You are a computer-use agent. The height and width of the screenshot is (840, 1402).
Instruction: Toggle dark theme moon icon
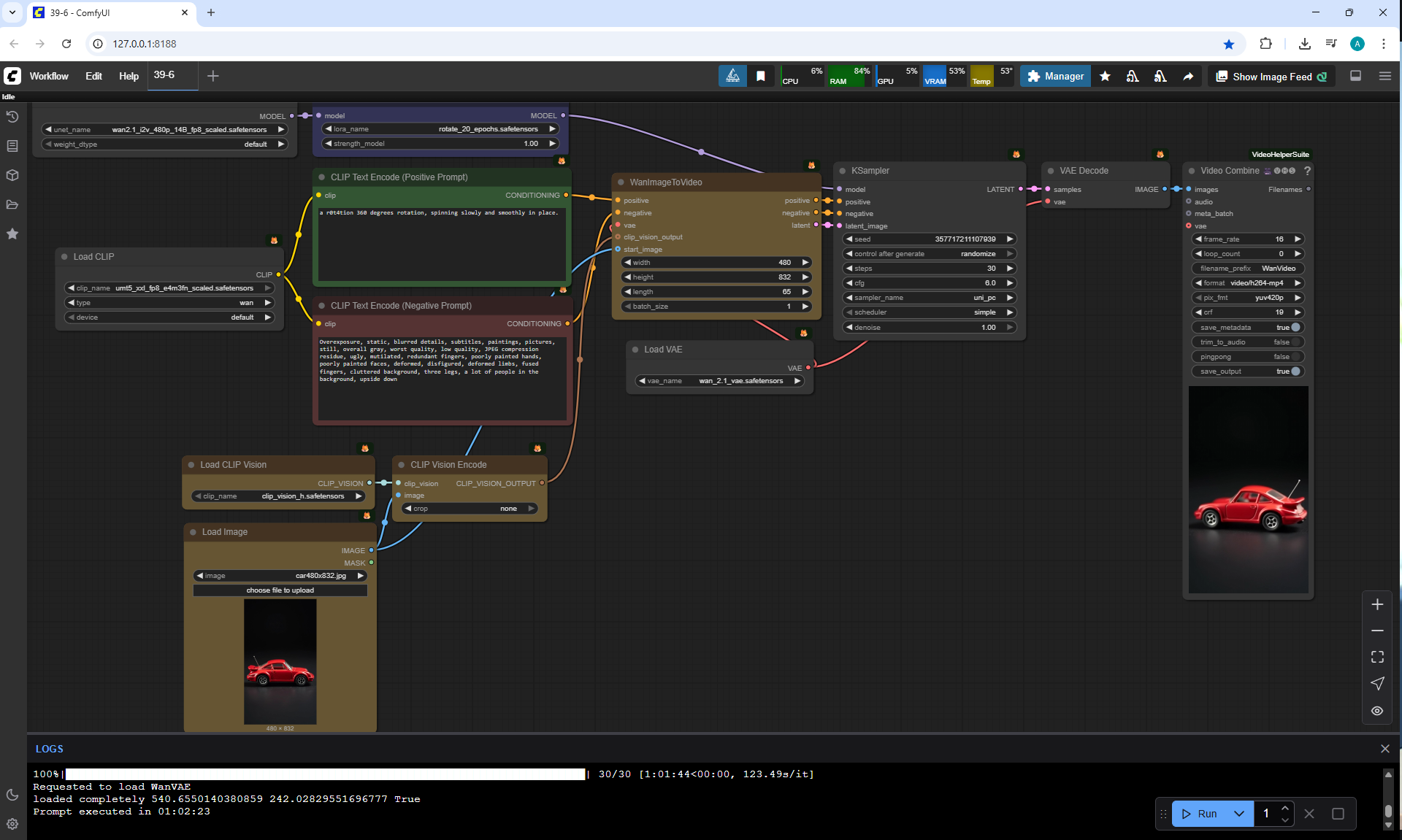coord(12,795)
